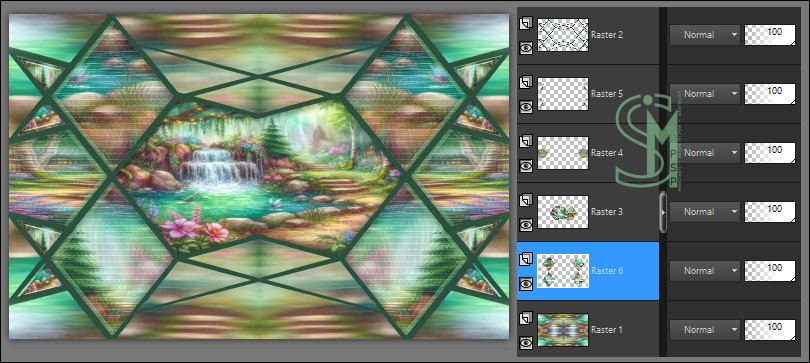Open Normal blend mode dropdown for Raster 3
Screen dimensions: 810x363
705,212
